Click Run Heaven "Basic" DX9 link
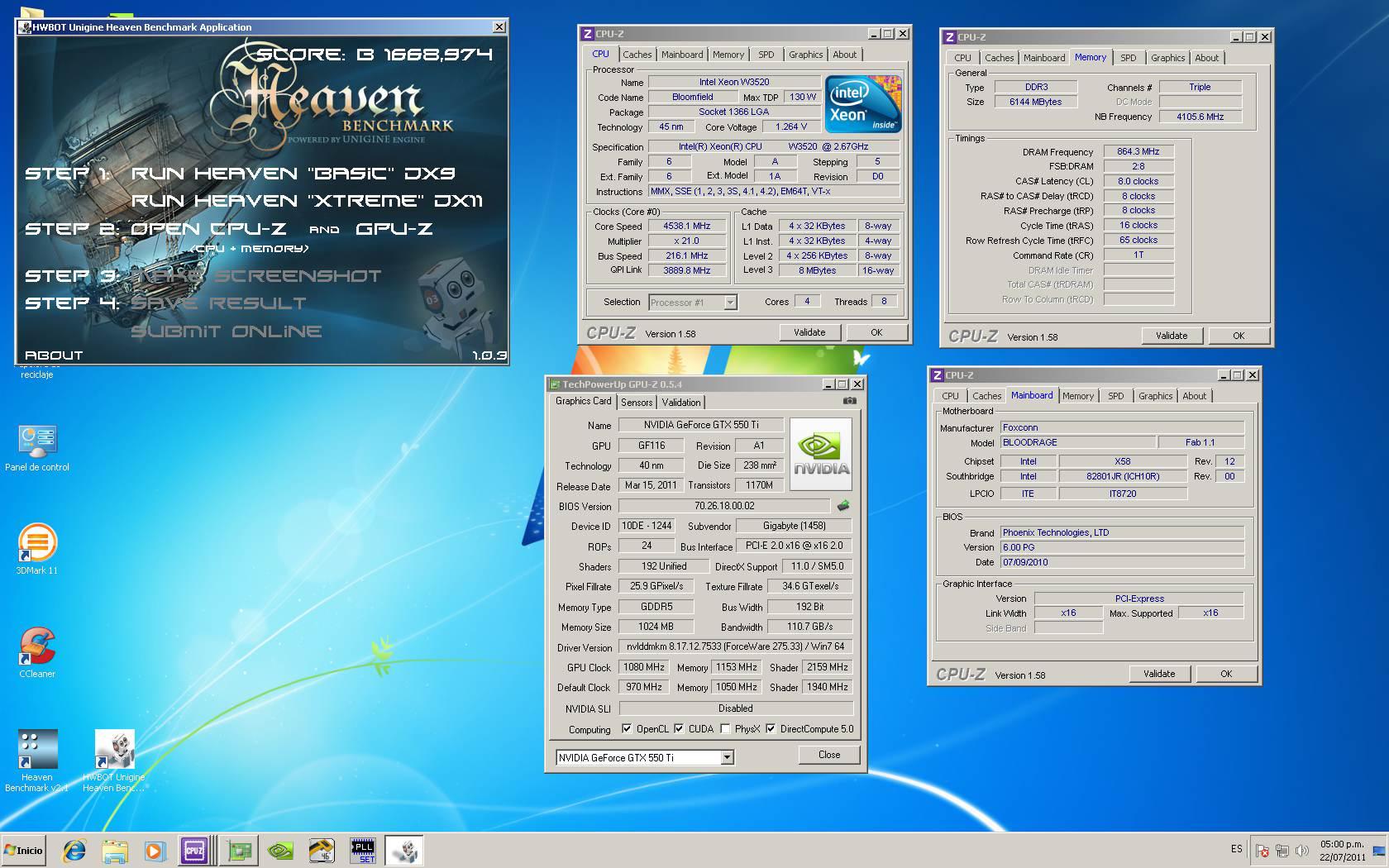 (x=294, y=174)
